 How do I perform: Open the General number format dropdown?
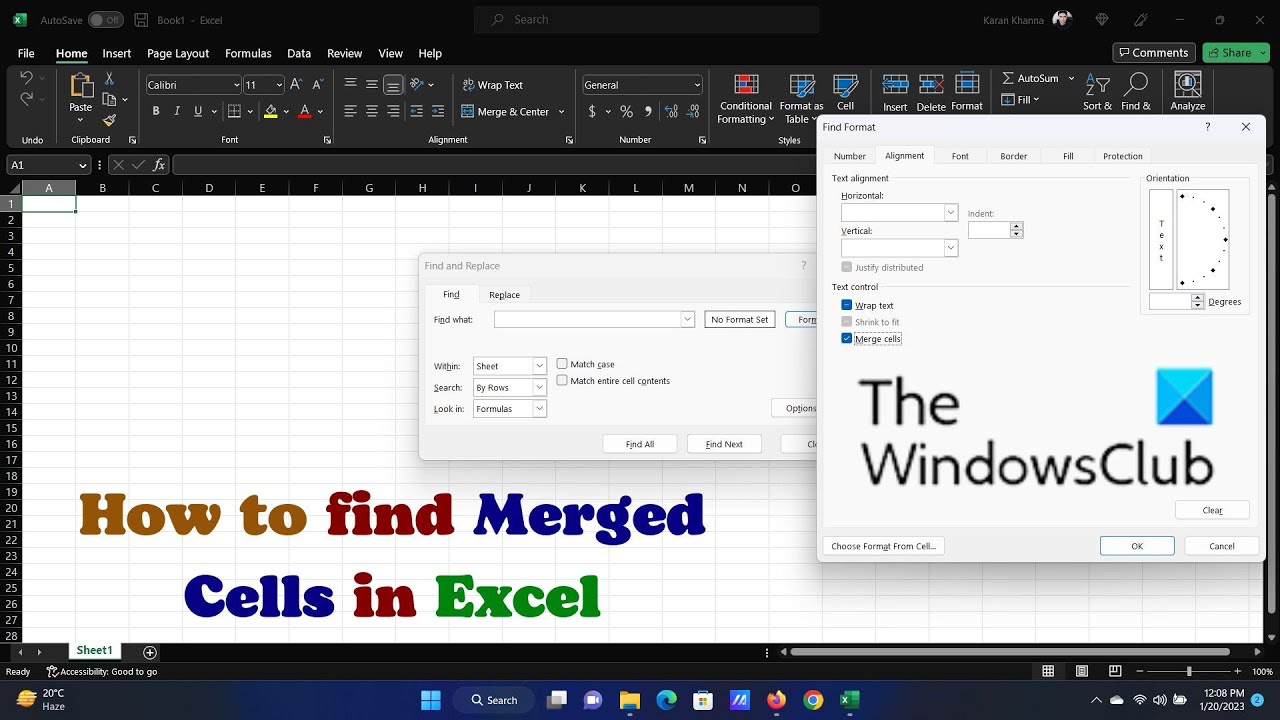pos(696,85)
